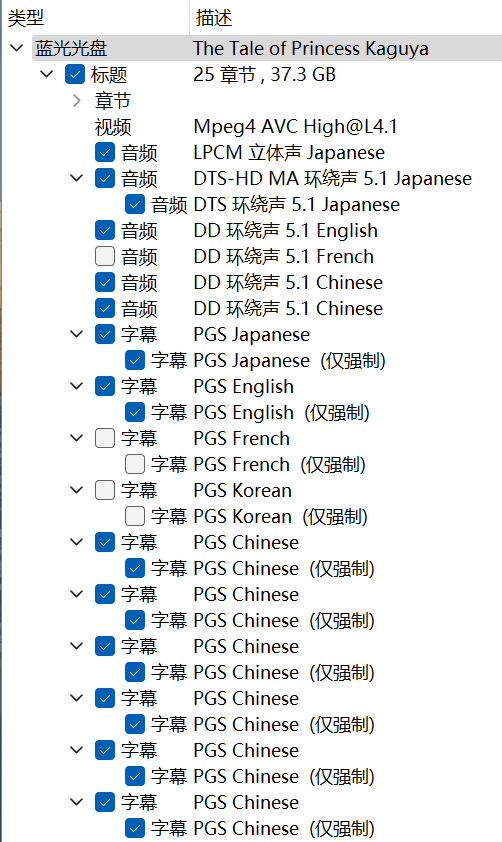This screenshot has height=842, width=502.
Task: Click the text '25 章节 , 37.3 GB'
Action: (x=265, y=74)
